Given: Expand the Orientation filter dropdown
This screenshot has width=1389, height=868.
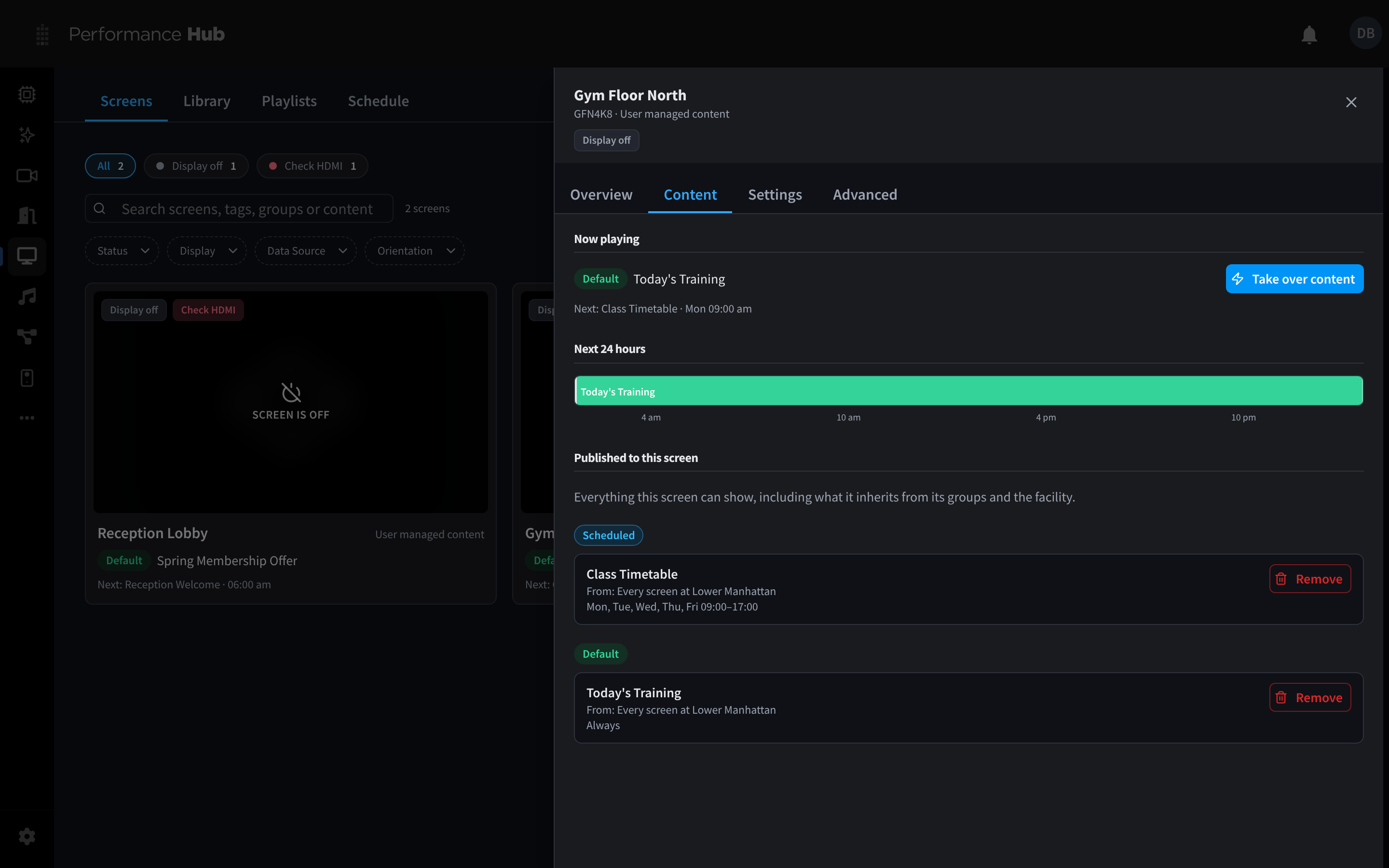Looking at the screenshot, I should pyautogui.click(x=414, y=251).
